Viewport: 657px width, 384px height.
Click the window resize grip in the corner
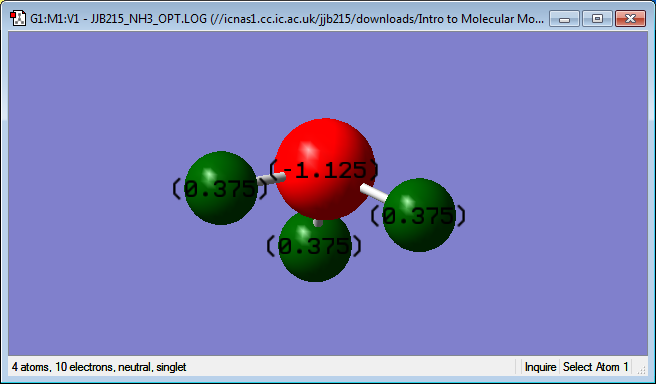coord(641,369)
